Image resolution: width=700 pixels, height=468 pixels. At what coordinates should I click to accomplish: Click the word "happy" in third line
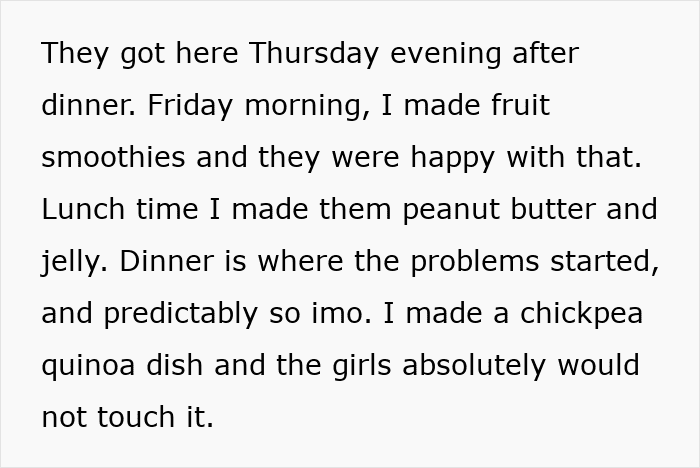pyautogui.click(x=453, y=159)
